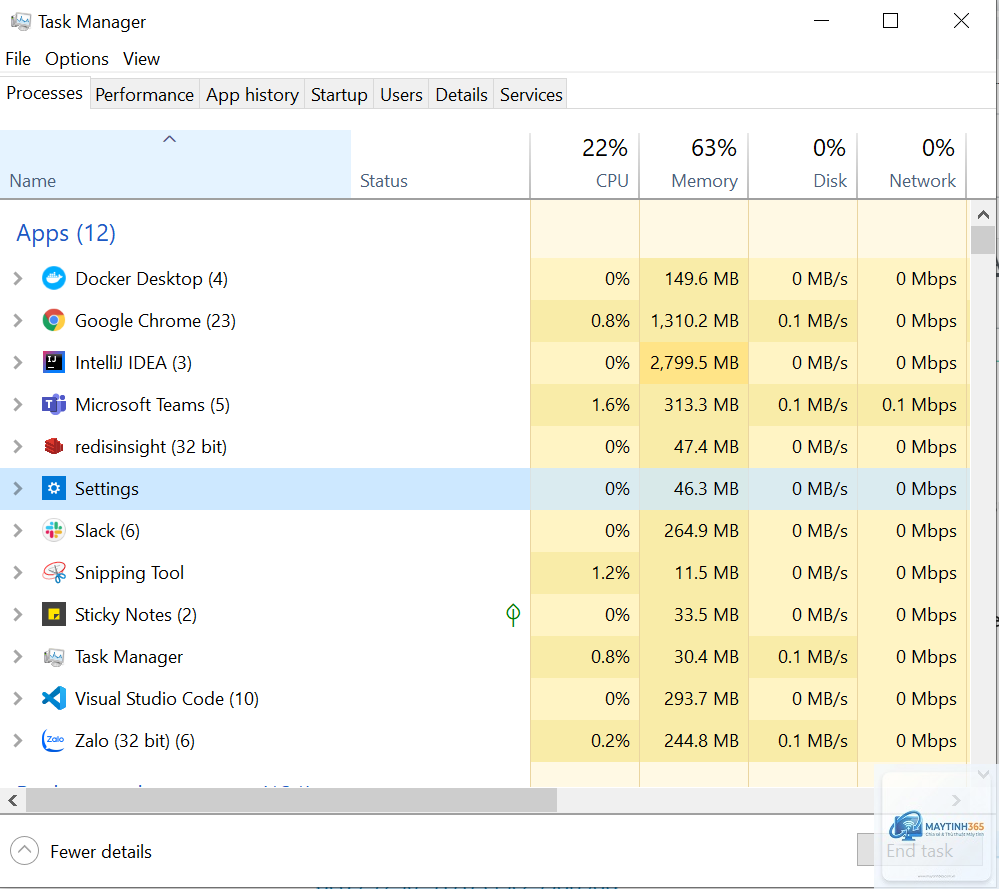The width and height of the screenshot is (999, 889).
Task: Click the Apps (12) group heading
Action: pyautogui.click(x=66, y=233)
